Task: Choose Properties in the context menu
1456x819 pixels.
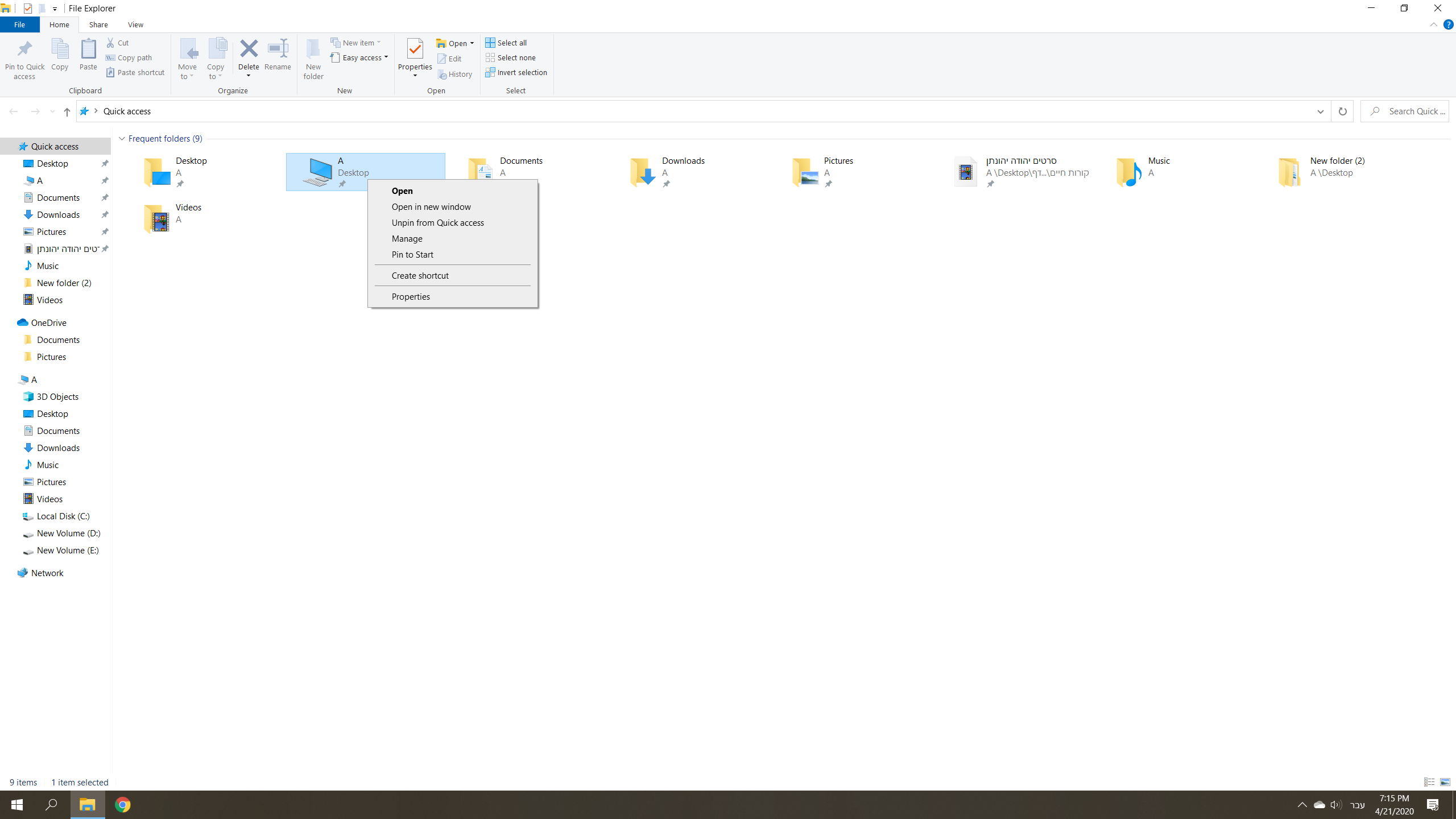Action: (452, 297)
